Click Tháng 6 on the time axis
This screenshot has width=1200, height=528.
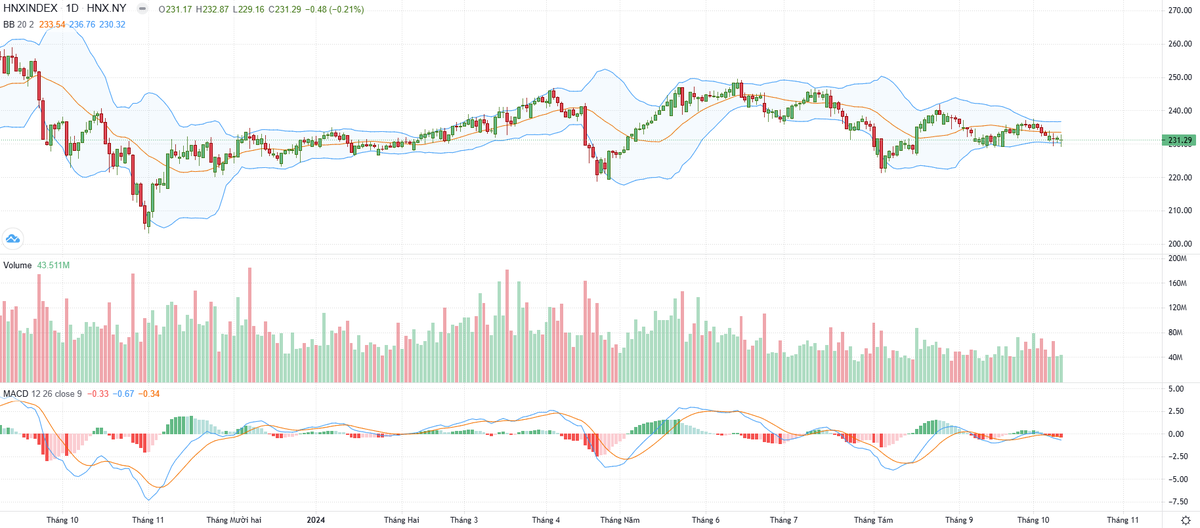coord(704,520)
